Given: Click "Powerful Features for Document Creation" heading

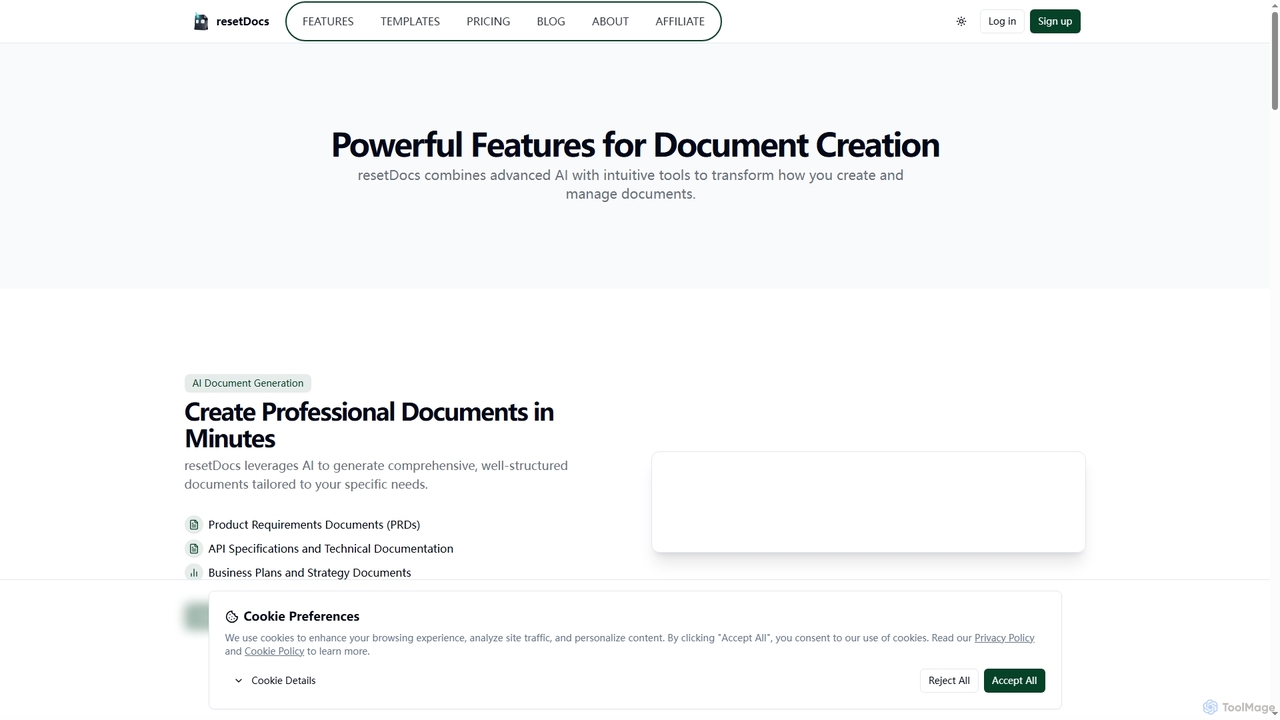Looking at the screenshot, I should pos(635,145).
